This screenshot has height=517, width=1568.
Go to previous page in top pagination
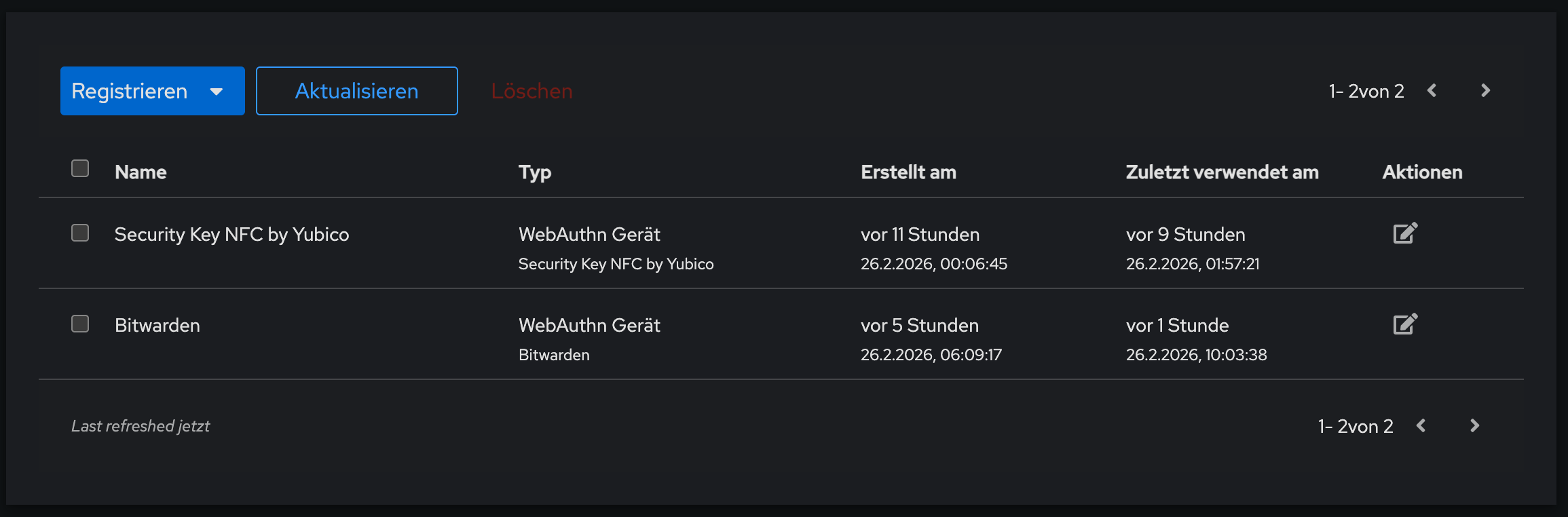pyautogui.click(x=1432, y=91)
